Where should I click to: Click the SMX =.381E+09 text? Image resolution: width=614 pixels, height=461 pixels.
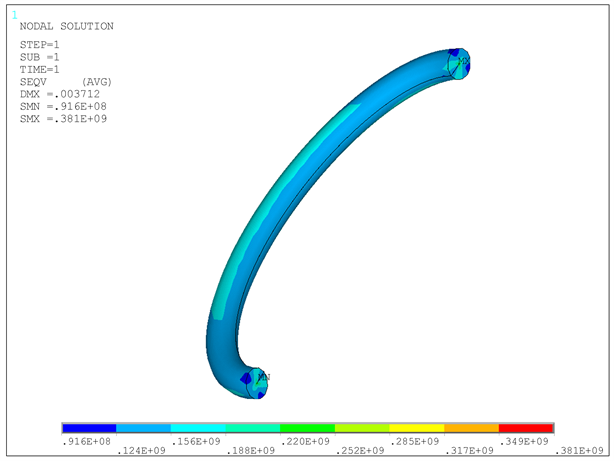(63, 119)
